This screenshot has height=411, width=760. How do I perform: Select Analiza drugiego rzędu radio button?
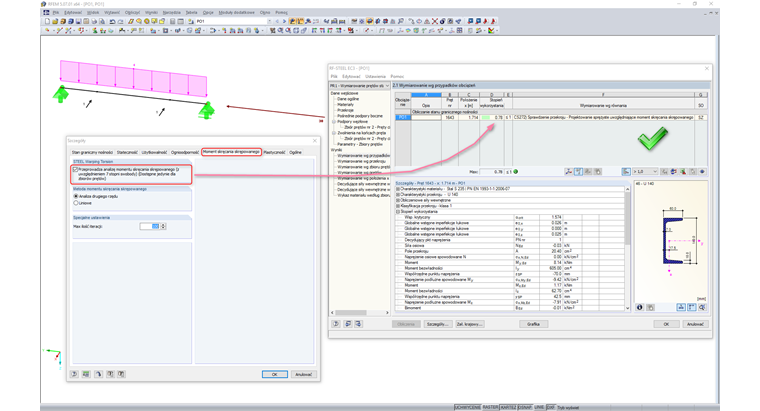76,196
